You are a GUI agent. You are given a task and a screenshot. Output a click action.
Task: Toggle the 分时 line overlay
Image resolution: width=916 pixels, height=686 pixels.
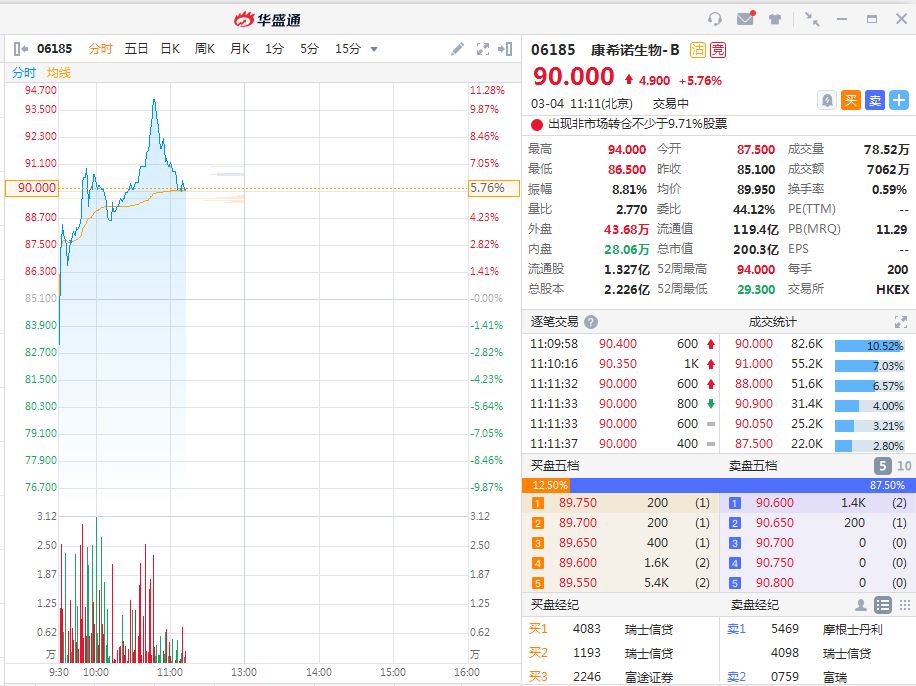24,72
